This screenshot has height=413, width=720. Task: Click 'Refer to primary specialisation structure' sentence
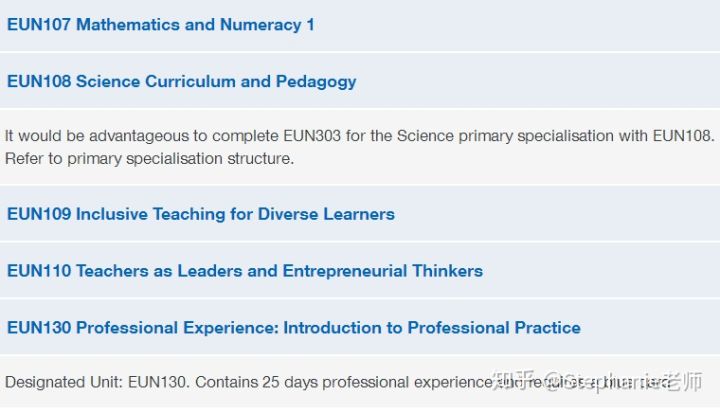149,159
